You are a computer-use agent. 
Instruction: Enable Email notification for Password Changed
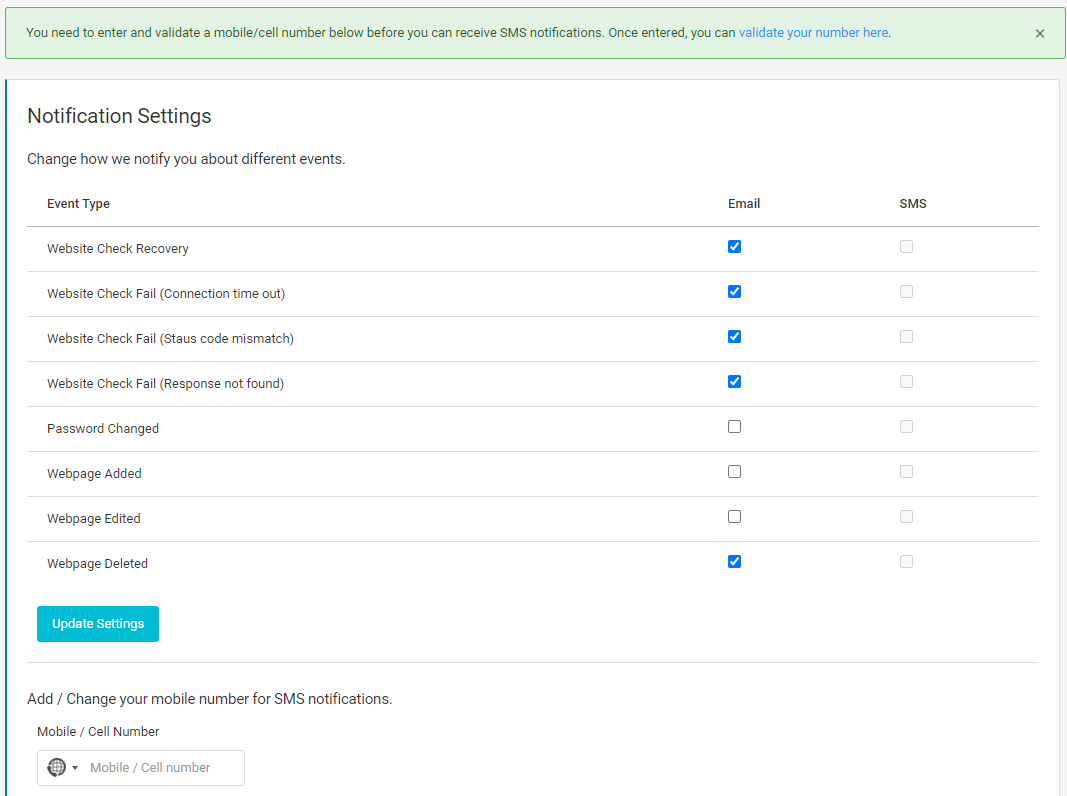tap(735, 427)
